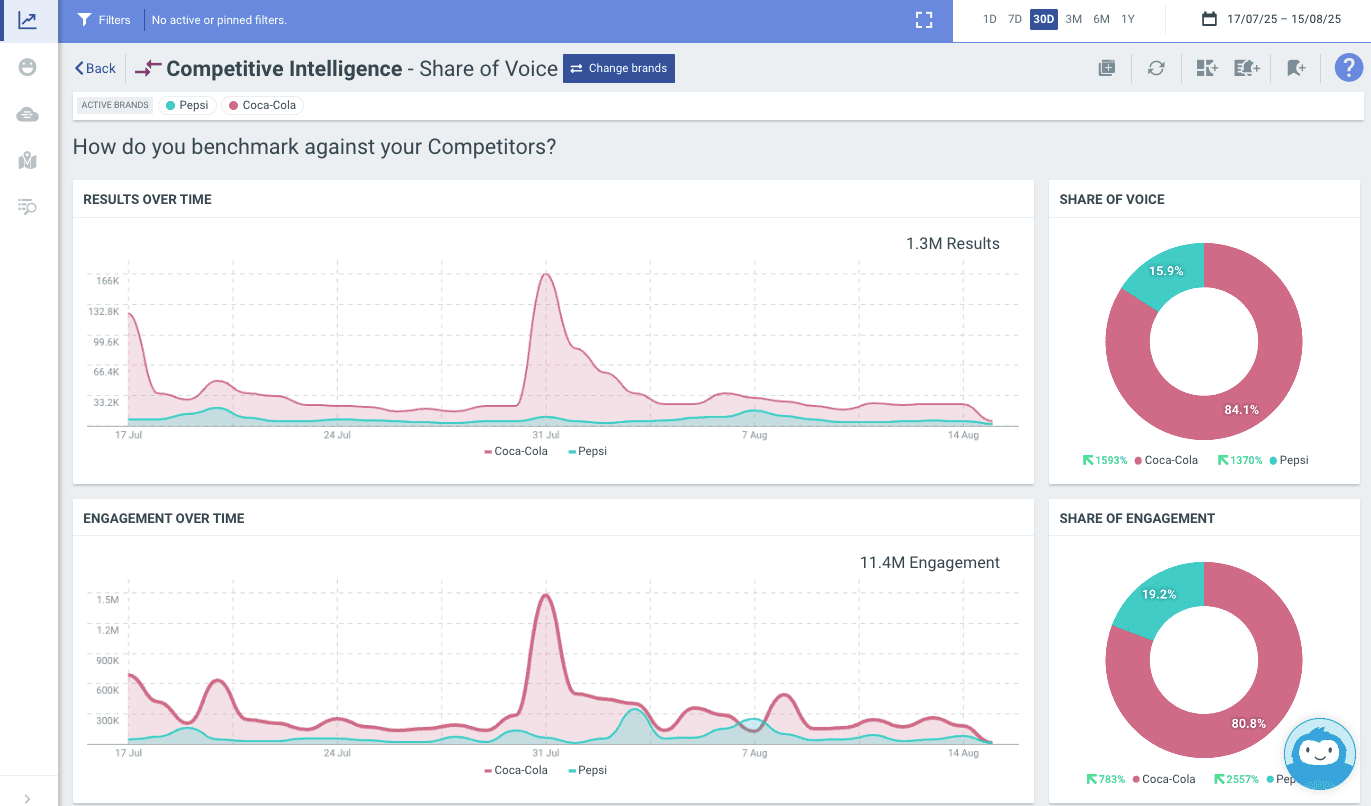The image size is (1371, 806).
Task: Toggle Pepsi series in Results Over Time legend
Action: pos(588,451)
